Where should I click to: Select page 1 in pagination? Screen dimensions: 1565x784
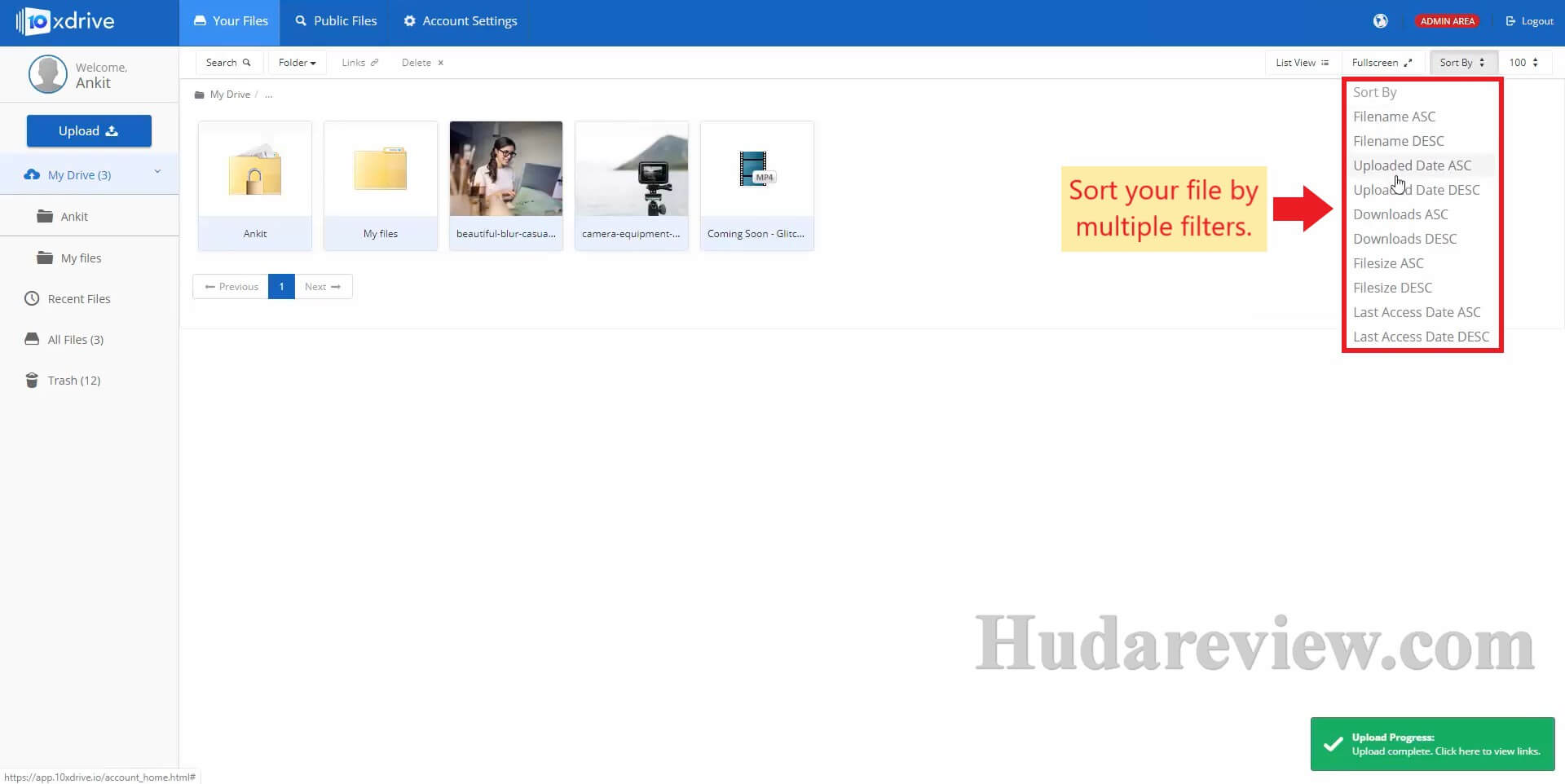coord(281,287)
